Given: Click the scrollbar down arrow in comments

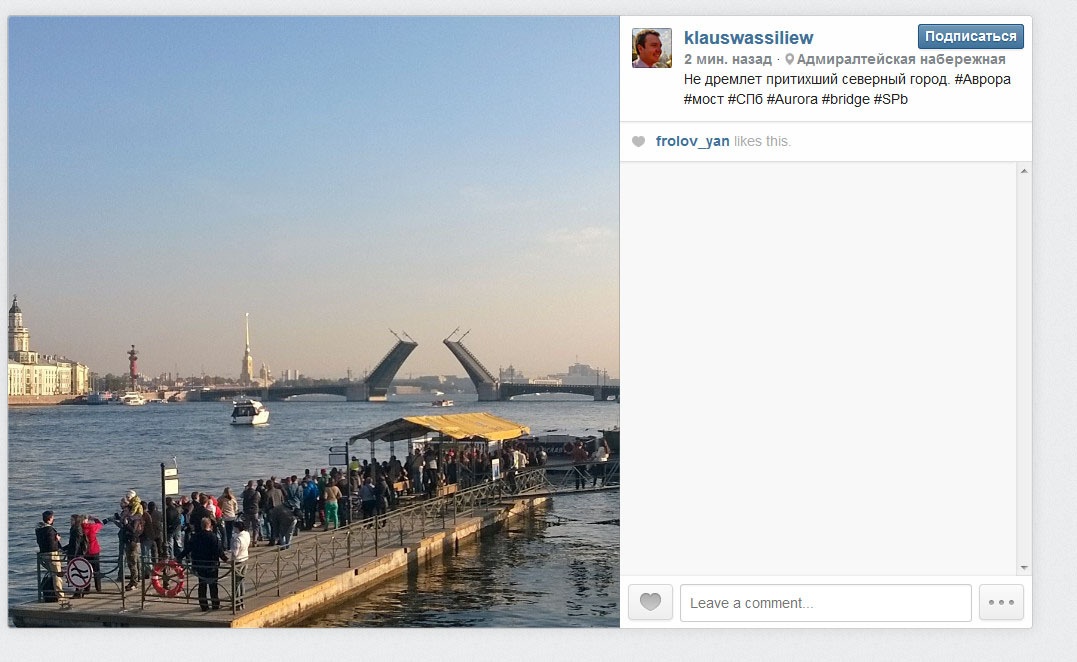Looking at the screenshot, I should coord(1023,568).
